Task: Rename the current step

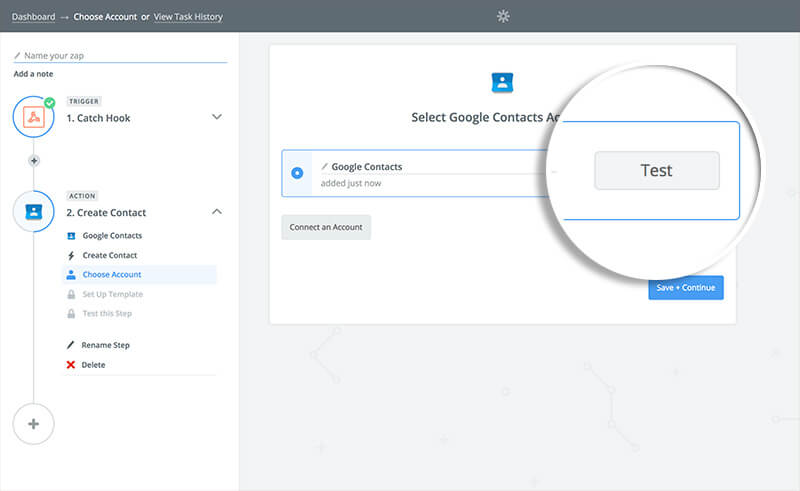Action: (106, 345)
